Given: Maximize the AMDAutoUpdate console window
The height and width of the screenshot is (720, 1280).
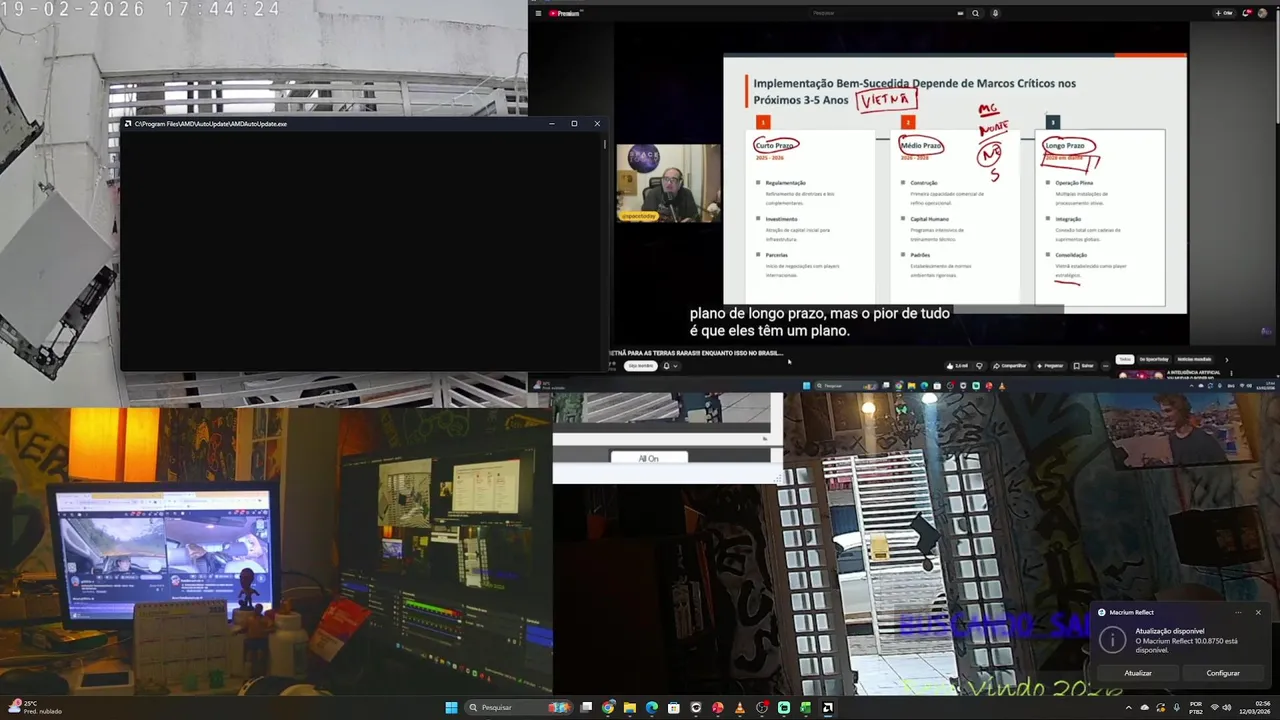Looking at the screenshot, I should (574, 124).
